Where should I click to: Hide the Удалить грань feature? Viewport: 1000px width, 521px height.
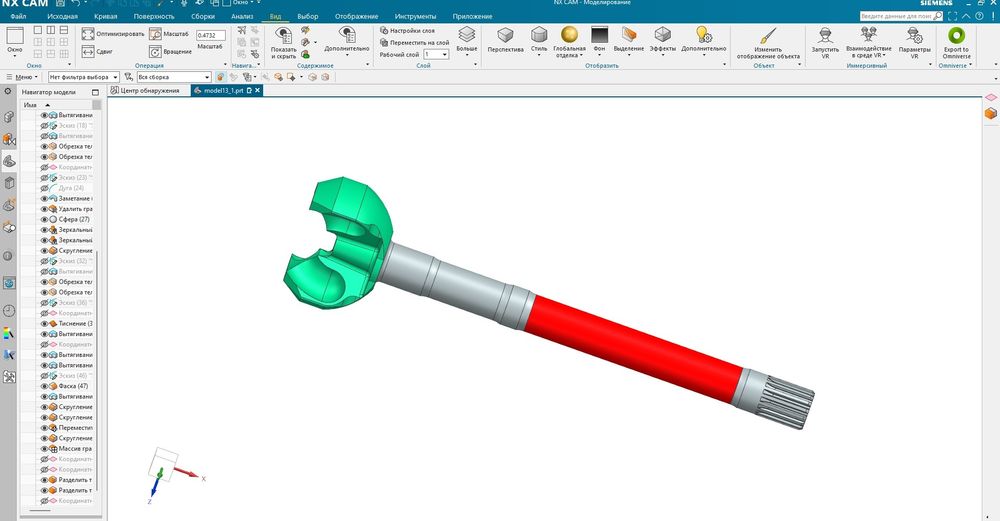(x=45, y=209)
